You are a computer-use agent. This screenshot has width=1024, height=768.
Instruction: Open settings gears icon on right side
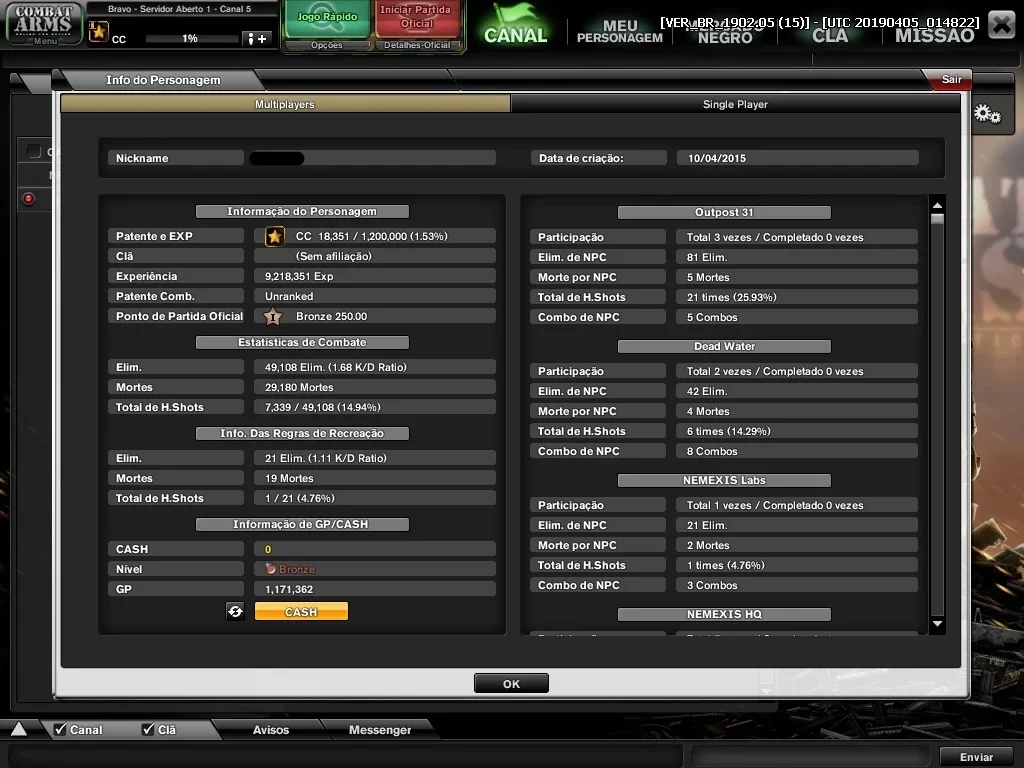(987, 114)
